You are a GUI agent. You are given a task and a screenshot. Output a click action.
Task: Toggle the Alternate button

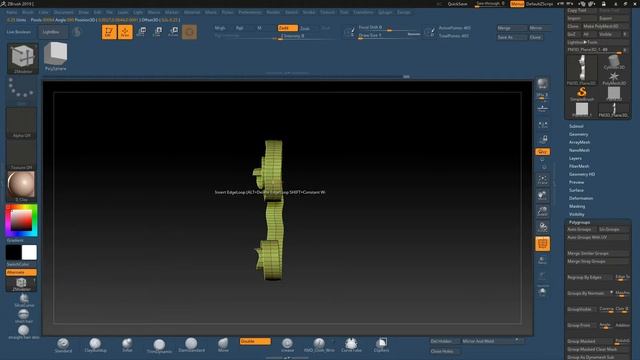coord(21,272)
